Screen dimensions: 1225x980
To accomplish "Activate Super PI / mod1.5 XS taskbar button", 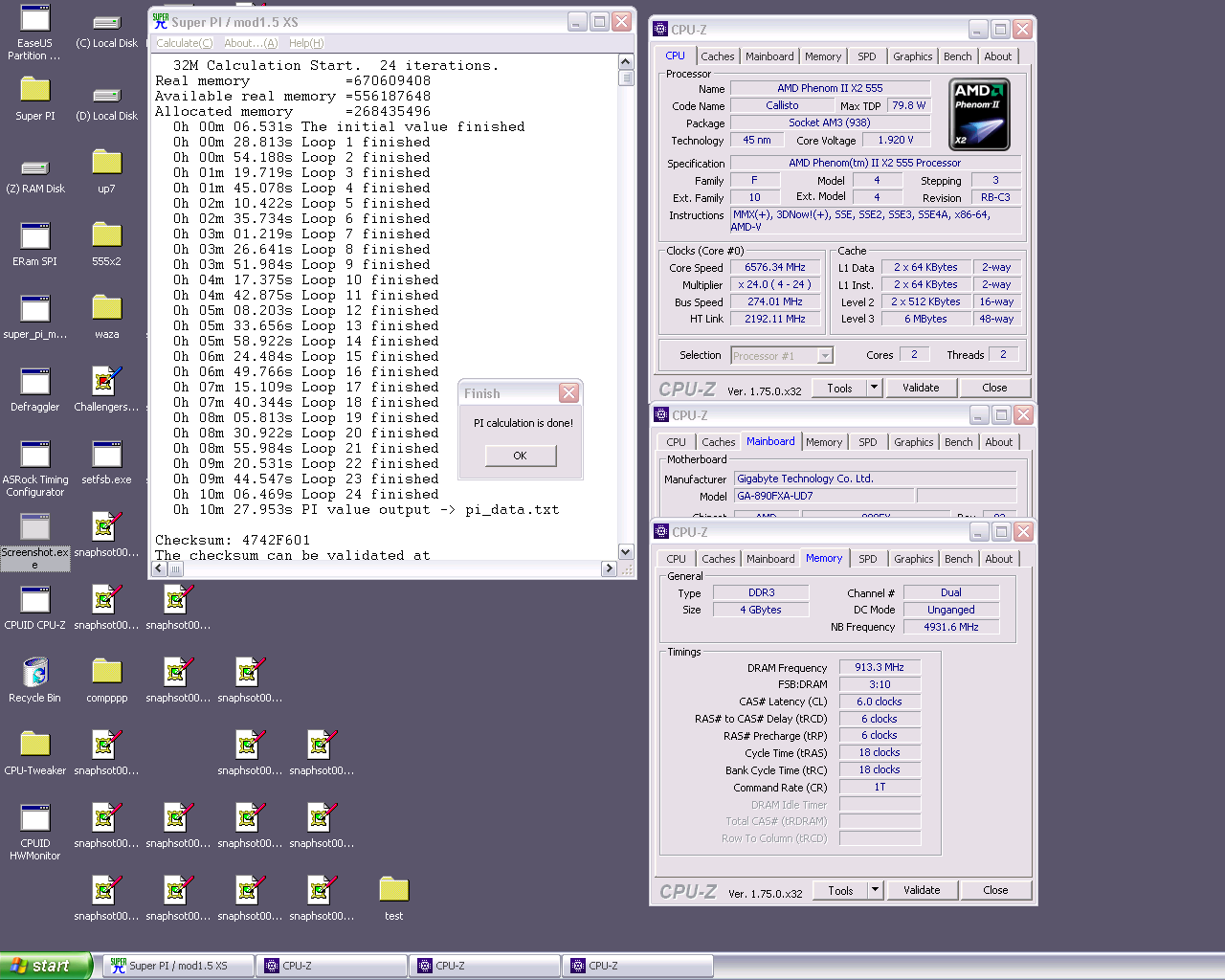I will [178, 966].
